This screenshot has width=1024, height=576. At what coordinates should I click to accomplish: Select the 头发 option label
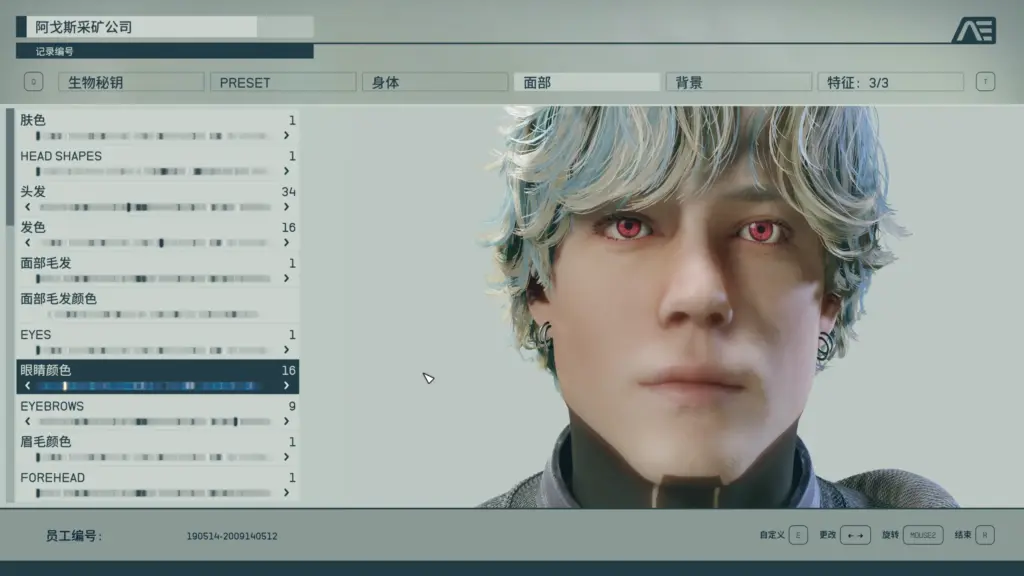coord(33,191)
